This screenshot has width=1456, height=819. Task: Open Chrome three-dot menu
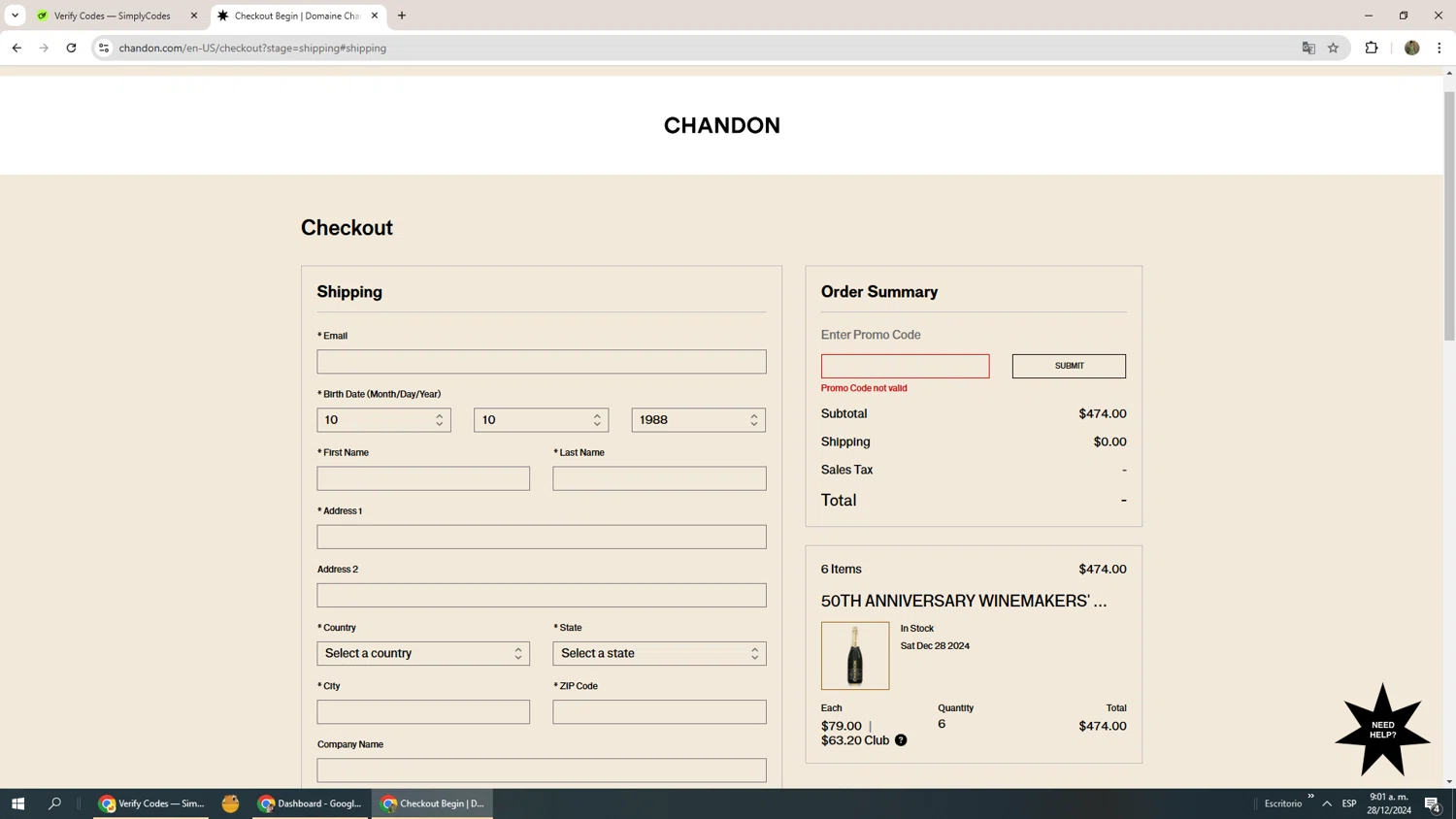pos(1439,48)
